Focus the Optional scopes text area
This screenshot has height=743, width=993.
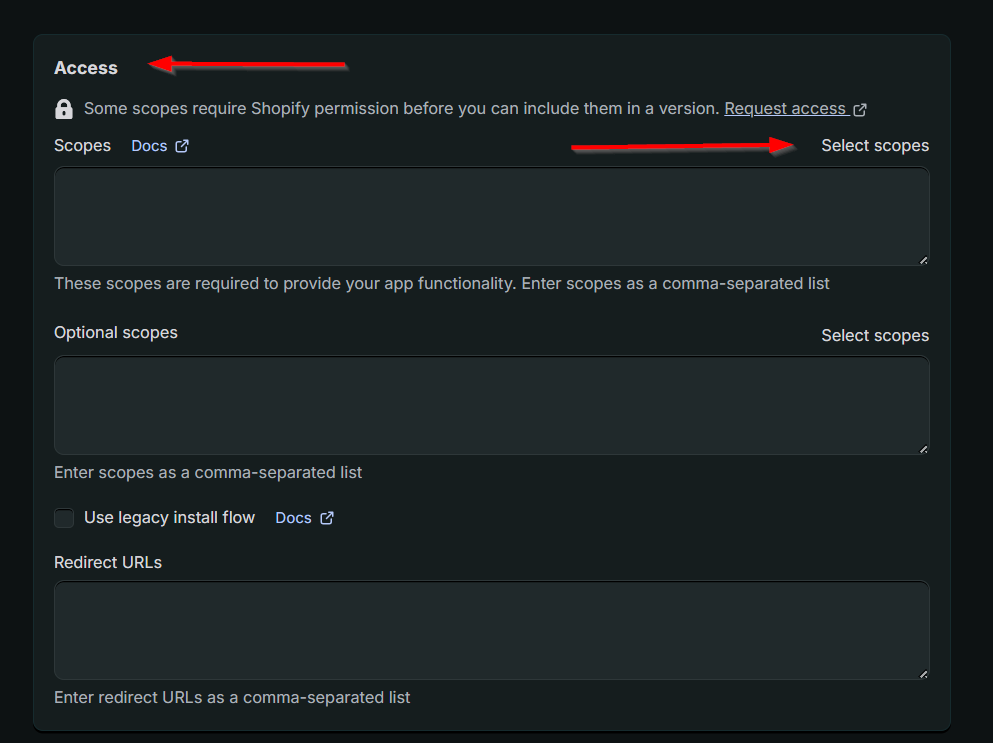click(491, 405)
